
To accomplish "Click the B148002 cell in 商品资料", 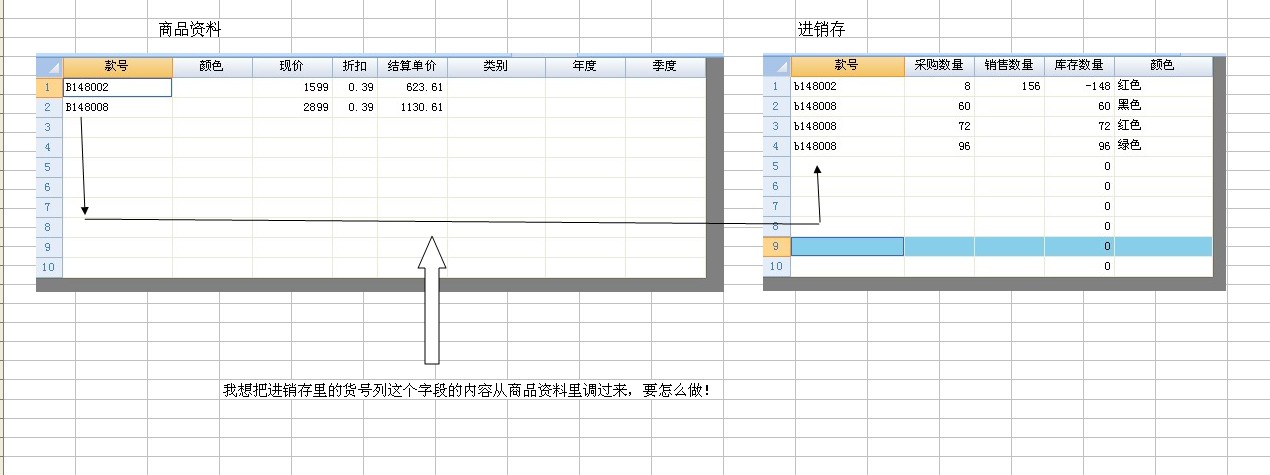I will click(x=117, y=87).
